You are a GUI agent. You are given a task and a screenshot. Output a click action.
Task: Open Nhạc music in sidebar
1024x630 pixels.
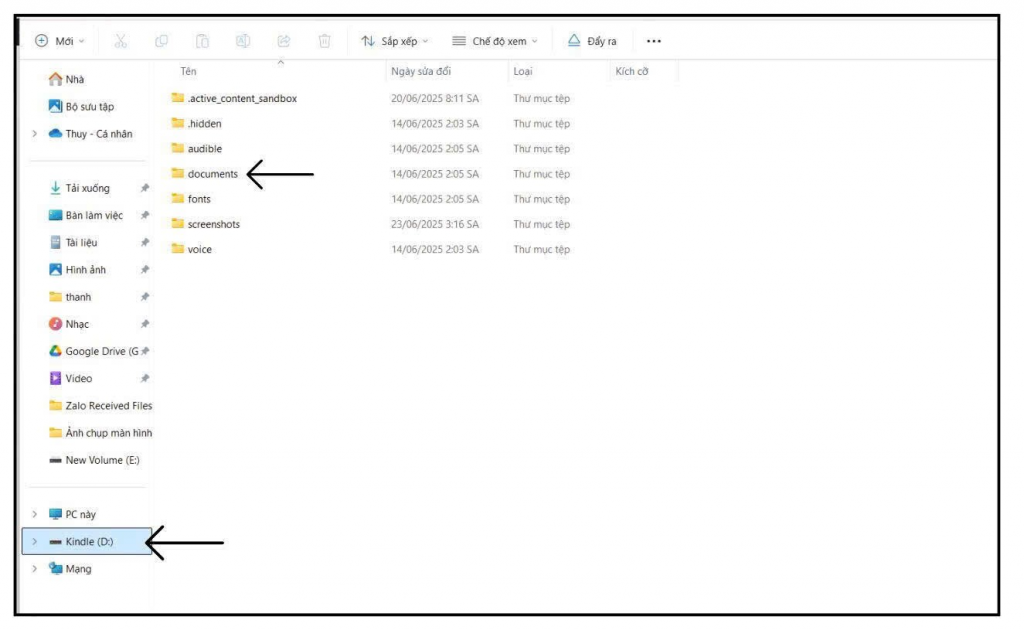[69, 324]
